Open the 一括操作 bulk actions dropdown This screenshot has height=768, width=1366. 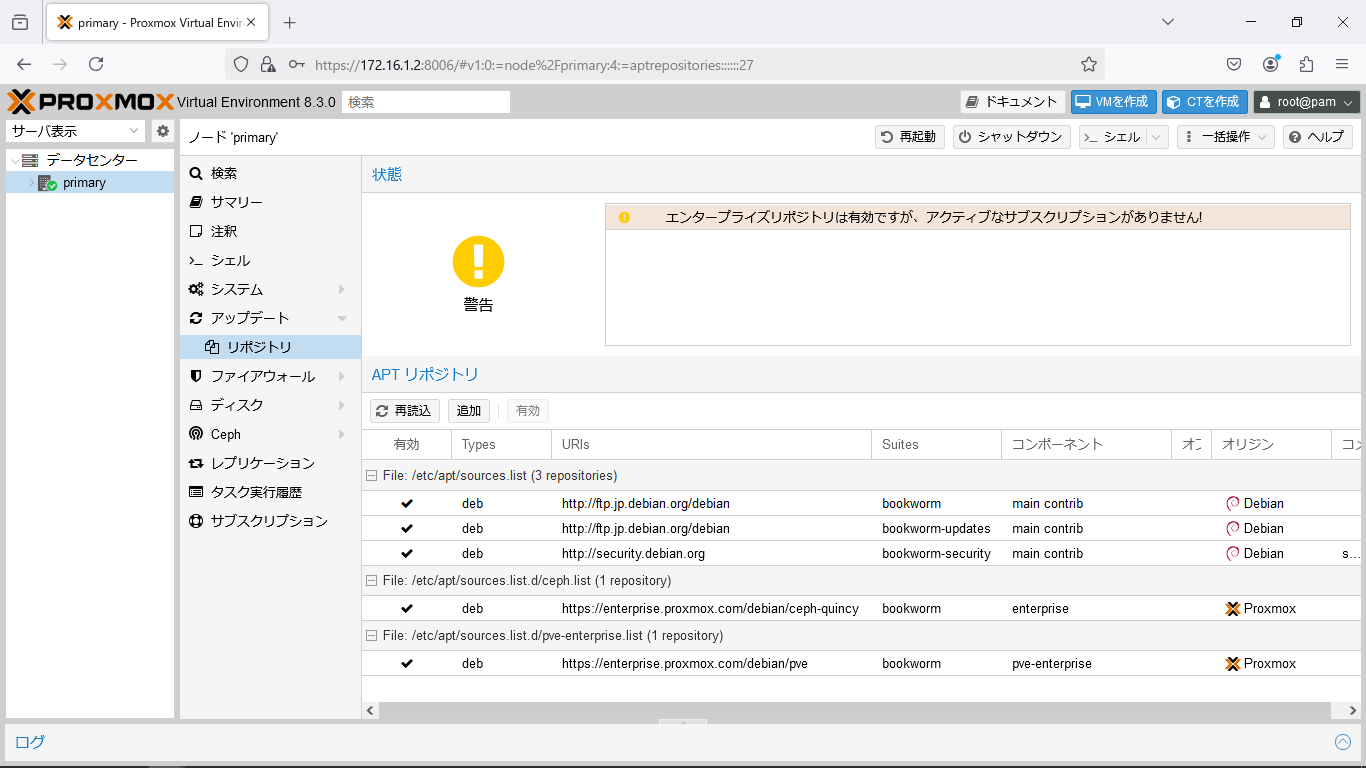point(1225,137)
